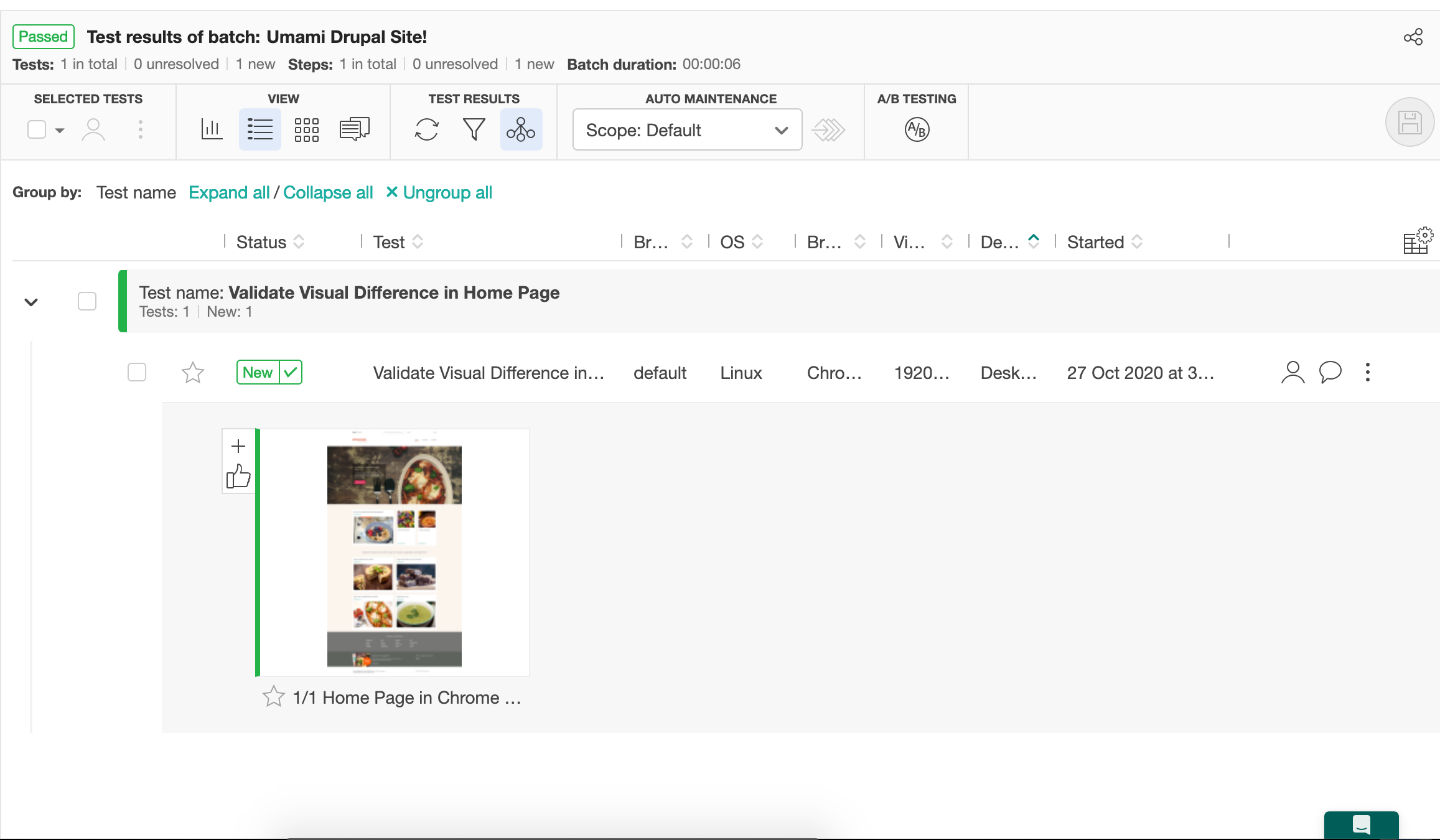The image size is (1440, 840).
Task: Click the Expand all link
Action: coord(229,193)
